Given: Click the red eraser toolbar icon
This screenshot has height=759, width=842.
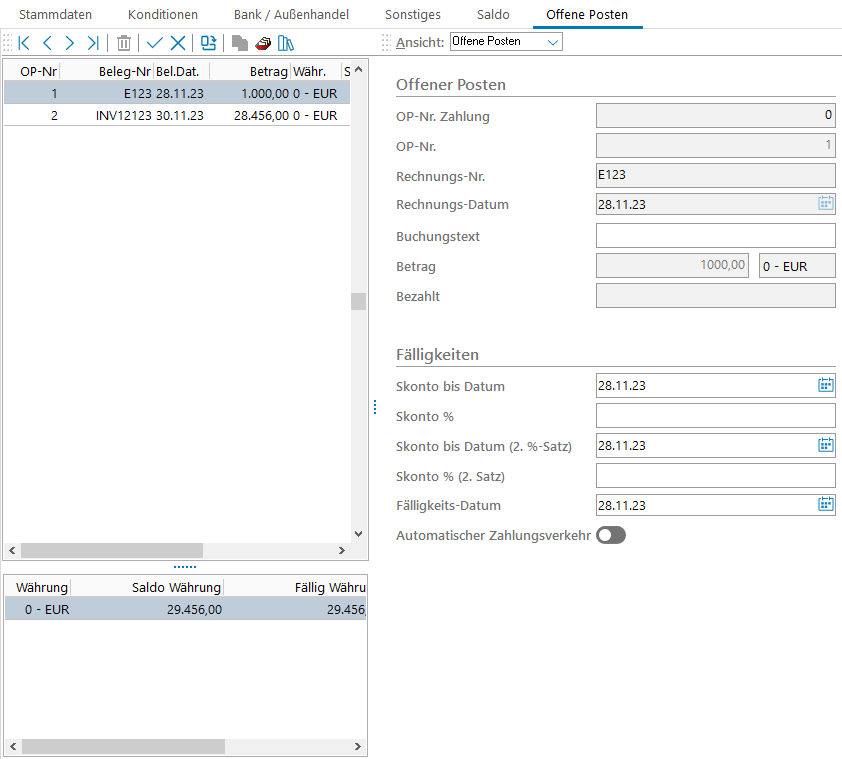Looking at the screenshot, I should 263,43.
